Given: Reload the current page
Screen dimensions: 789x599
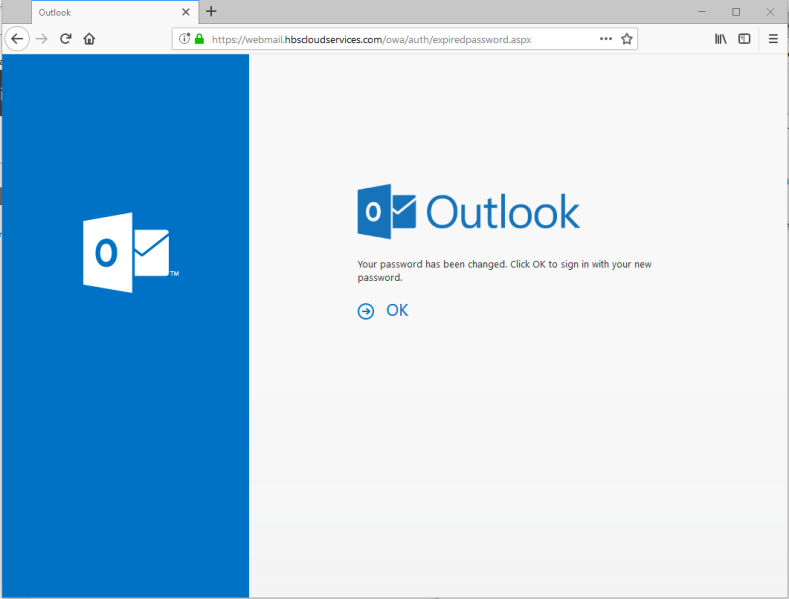Looking at the screenshot, I should [x=65, y=39].
